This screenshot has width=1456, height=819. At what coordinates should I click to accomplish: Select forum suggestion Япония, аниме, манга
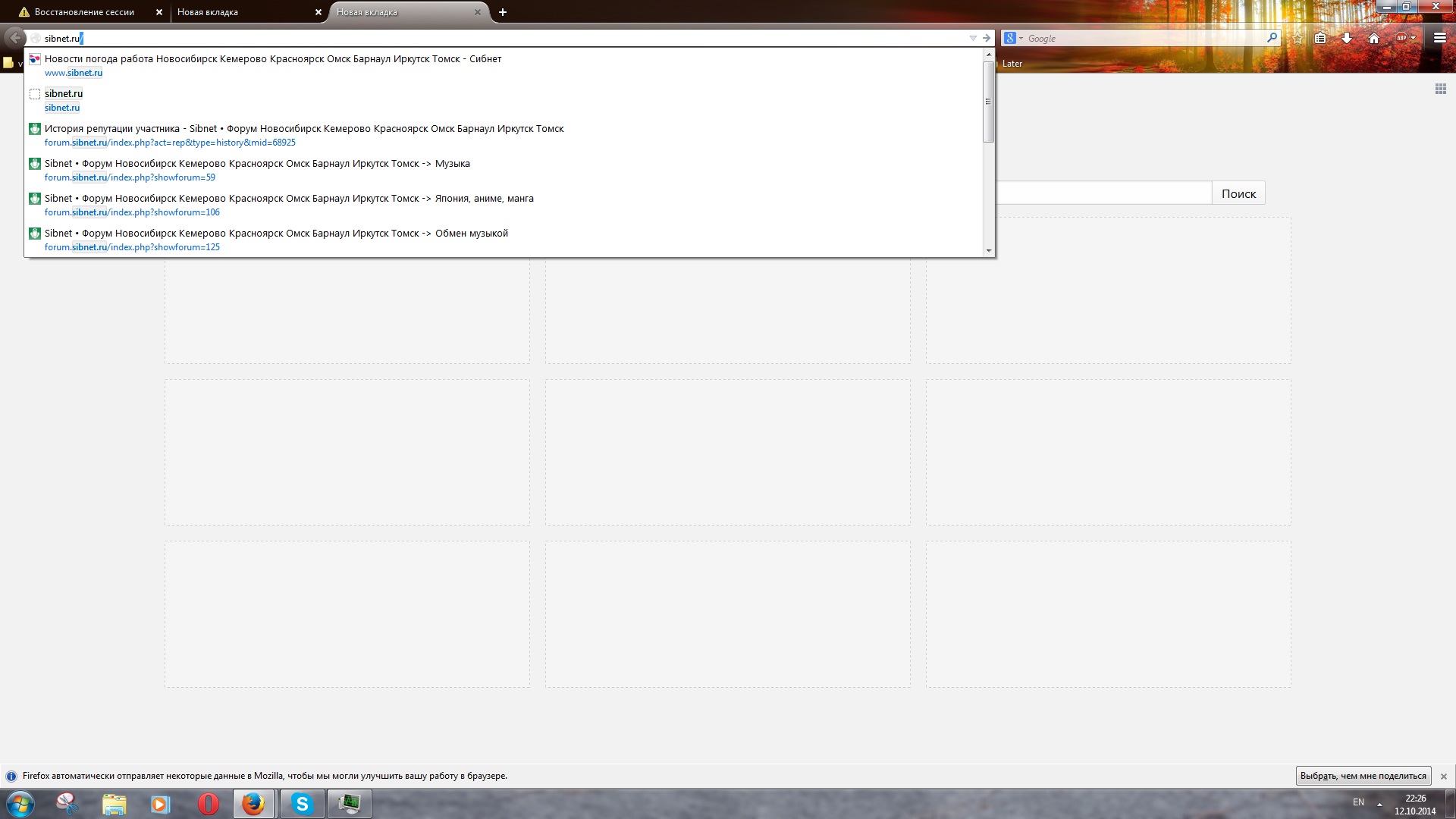504,205
